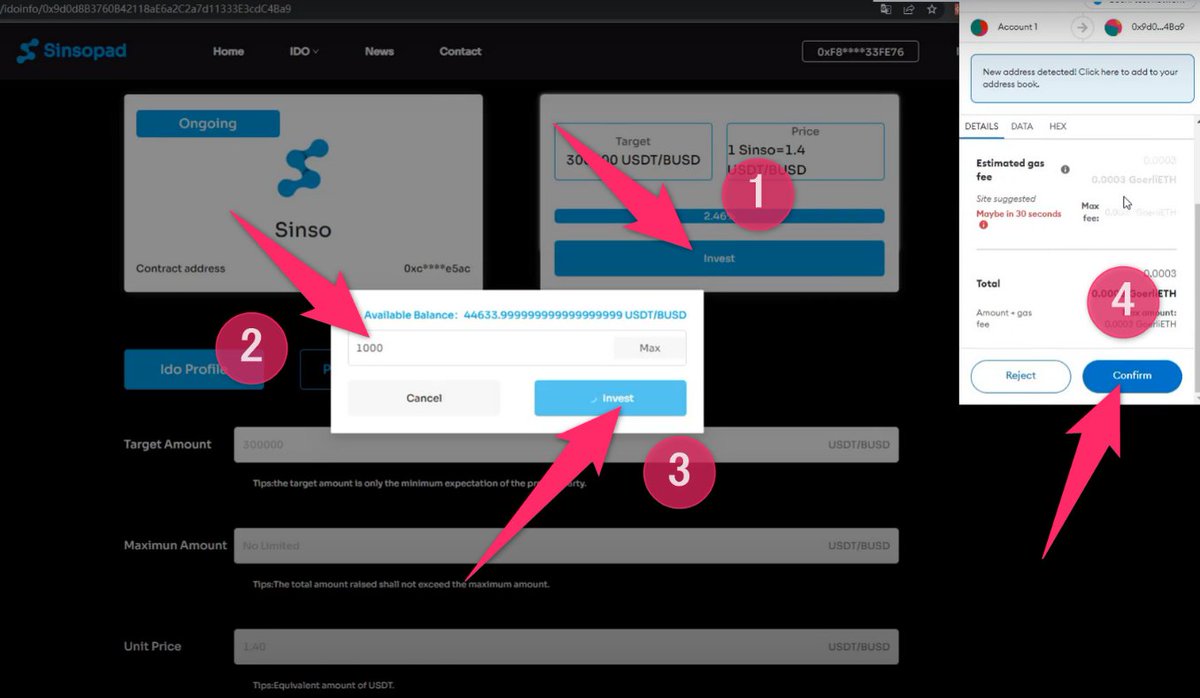Click the Unit Price field showing 1.40
This screenshot has height=698, width=1200.
coord(566,647)
